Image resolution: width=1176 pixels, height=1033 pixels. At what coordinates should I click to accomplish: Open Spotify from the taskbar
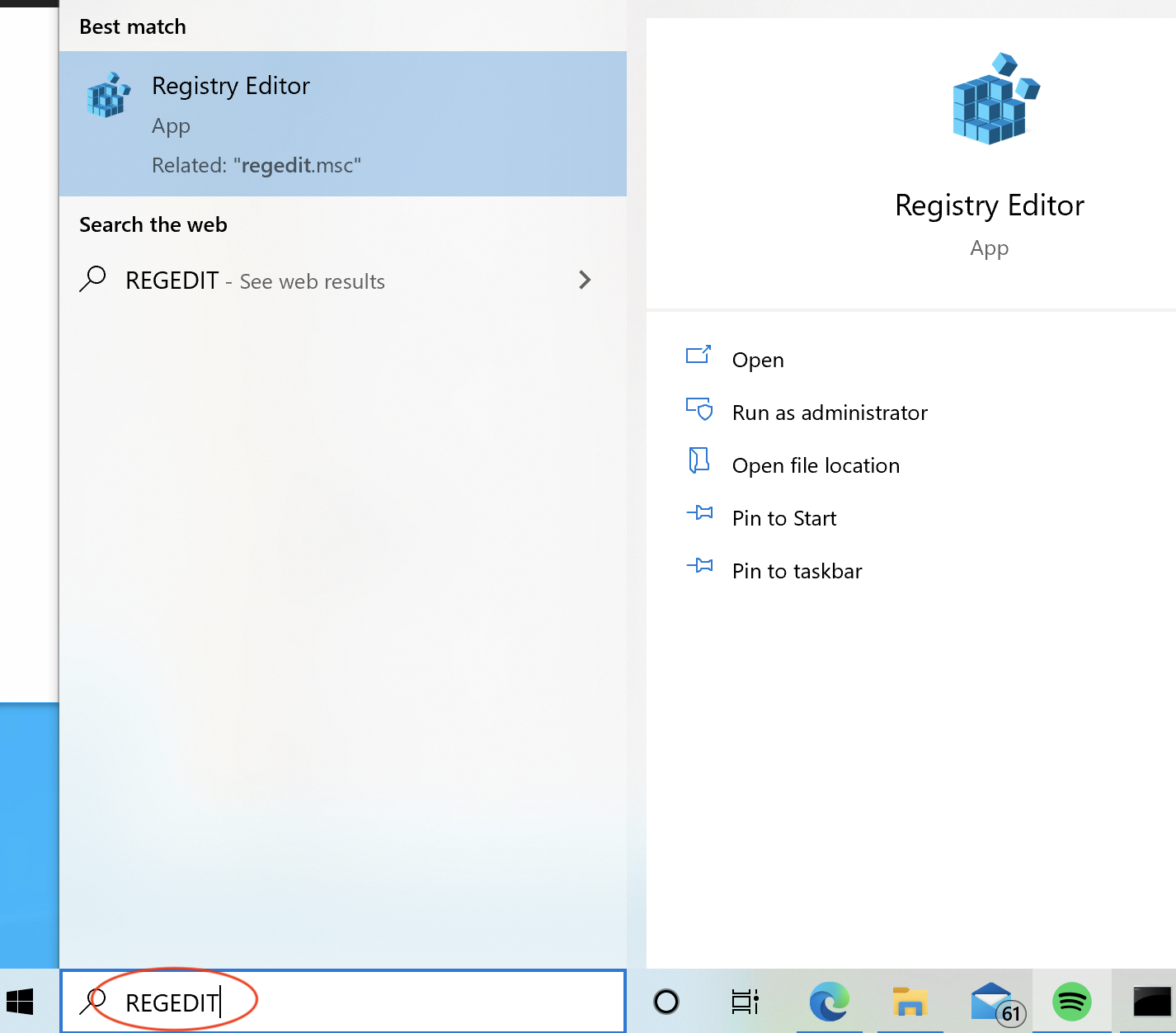pyautogui.click(x=1071, y=1002)
